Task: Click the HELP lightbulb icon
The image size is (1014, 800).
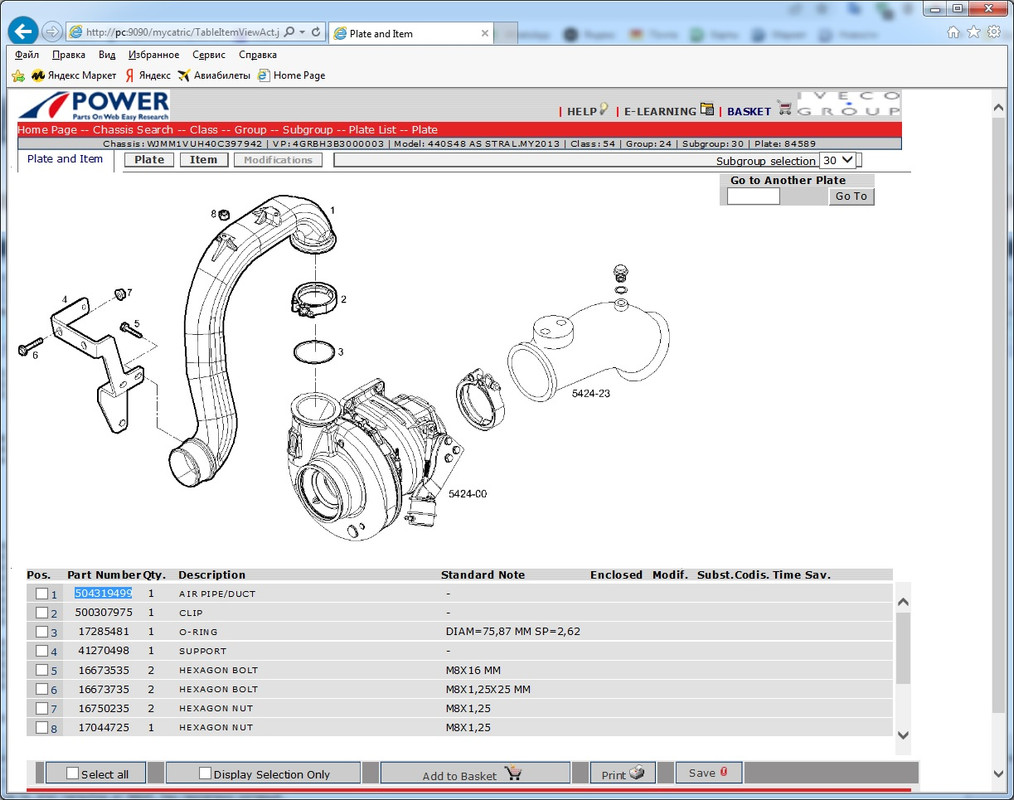Action: (x=603, y=109)
